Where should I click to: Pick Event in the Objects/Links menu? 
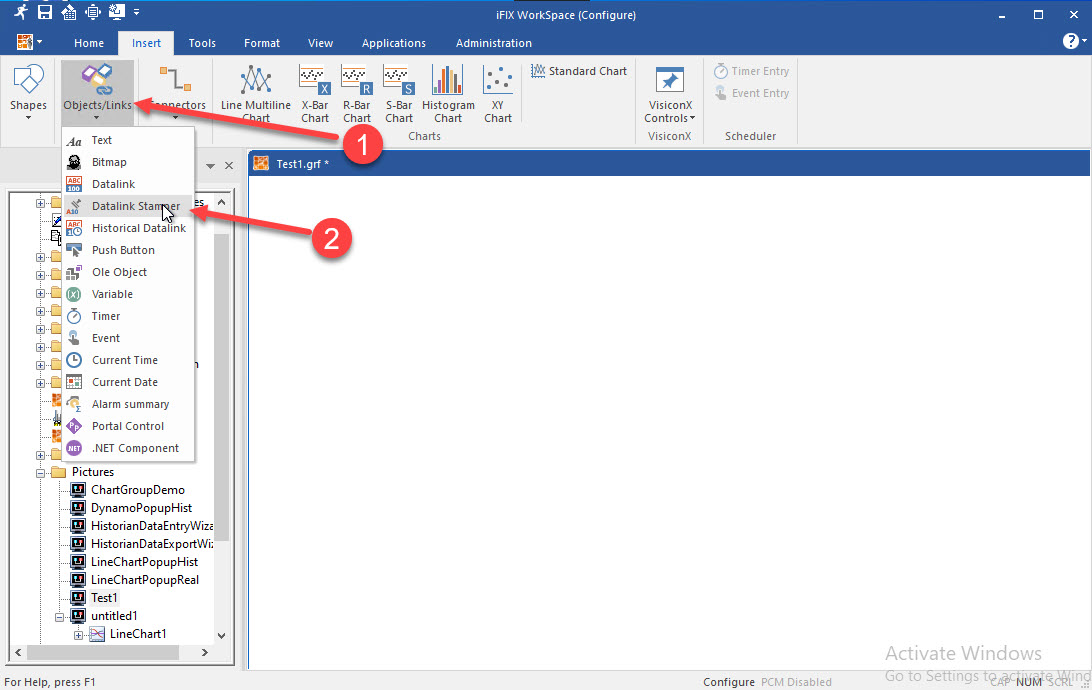point(128,338)
